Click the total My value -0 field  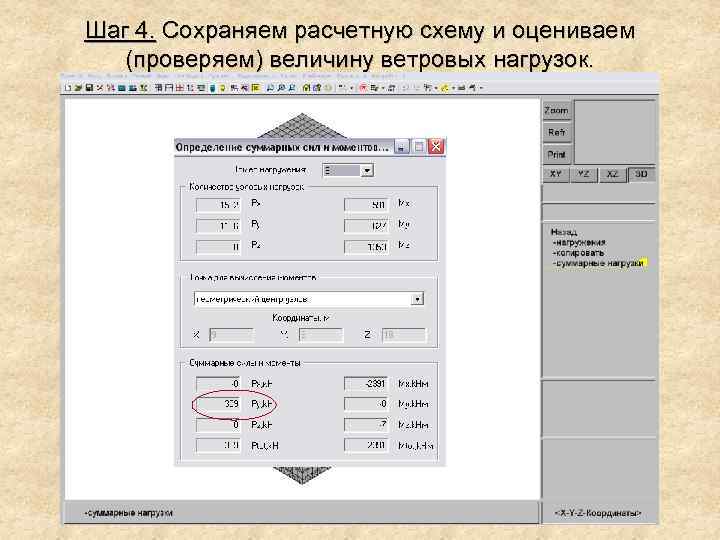pyautogui.click(x=366, y=404)
